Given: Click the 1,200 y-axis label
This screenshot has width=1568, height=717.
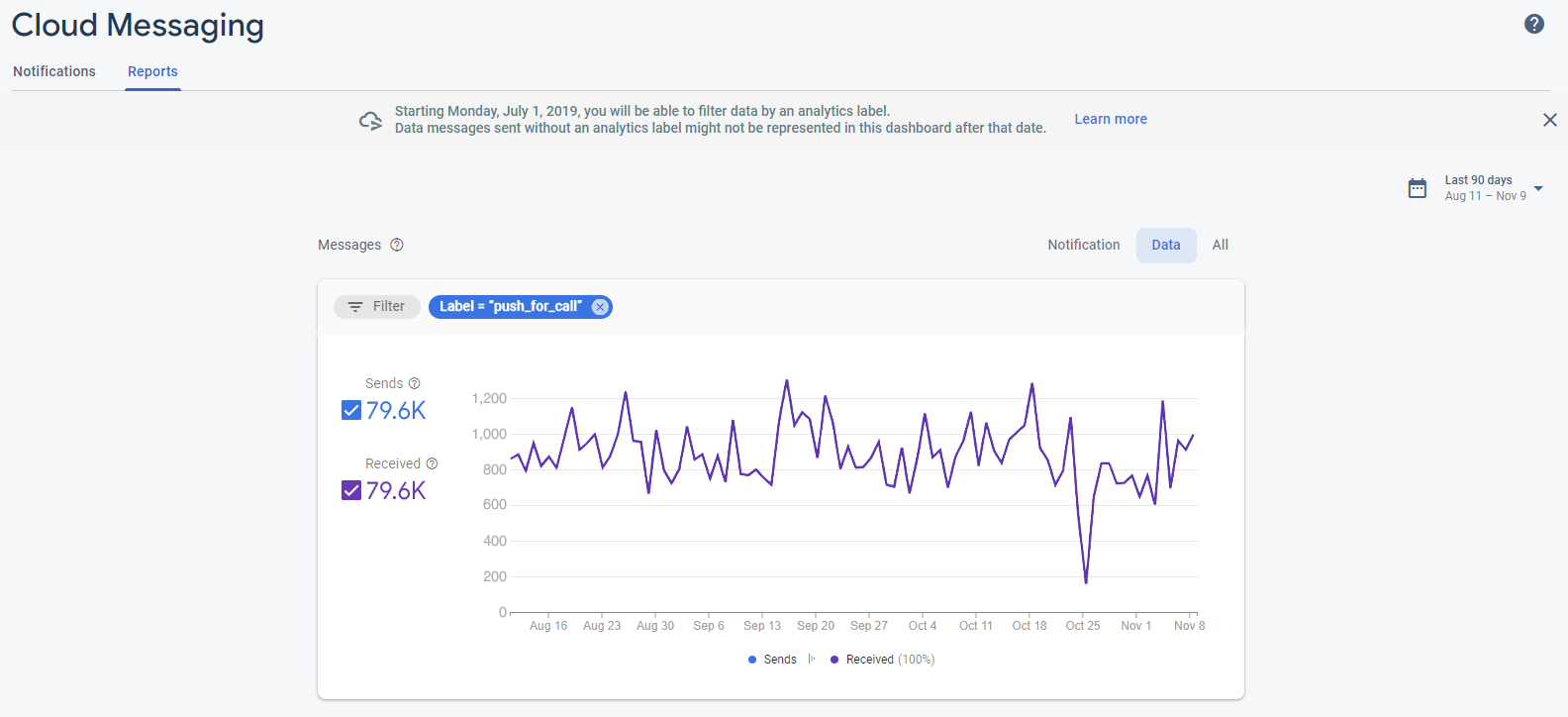Looking at the screenshot, I should (489, 398).
